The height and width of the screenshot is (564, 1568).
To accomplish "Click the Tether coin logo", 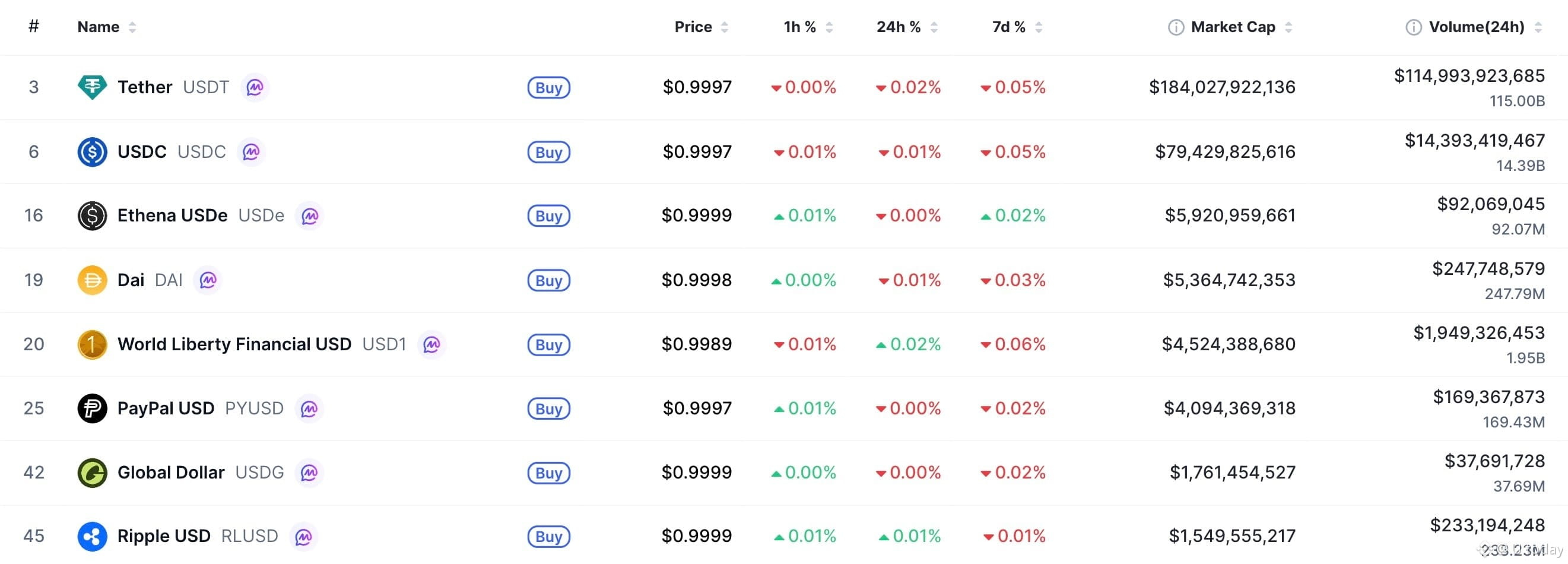I will coord(93,87).
